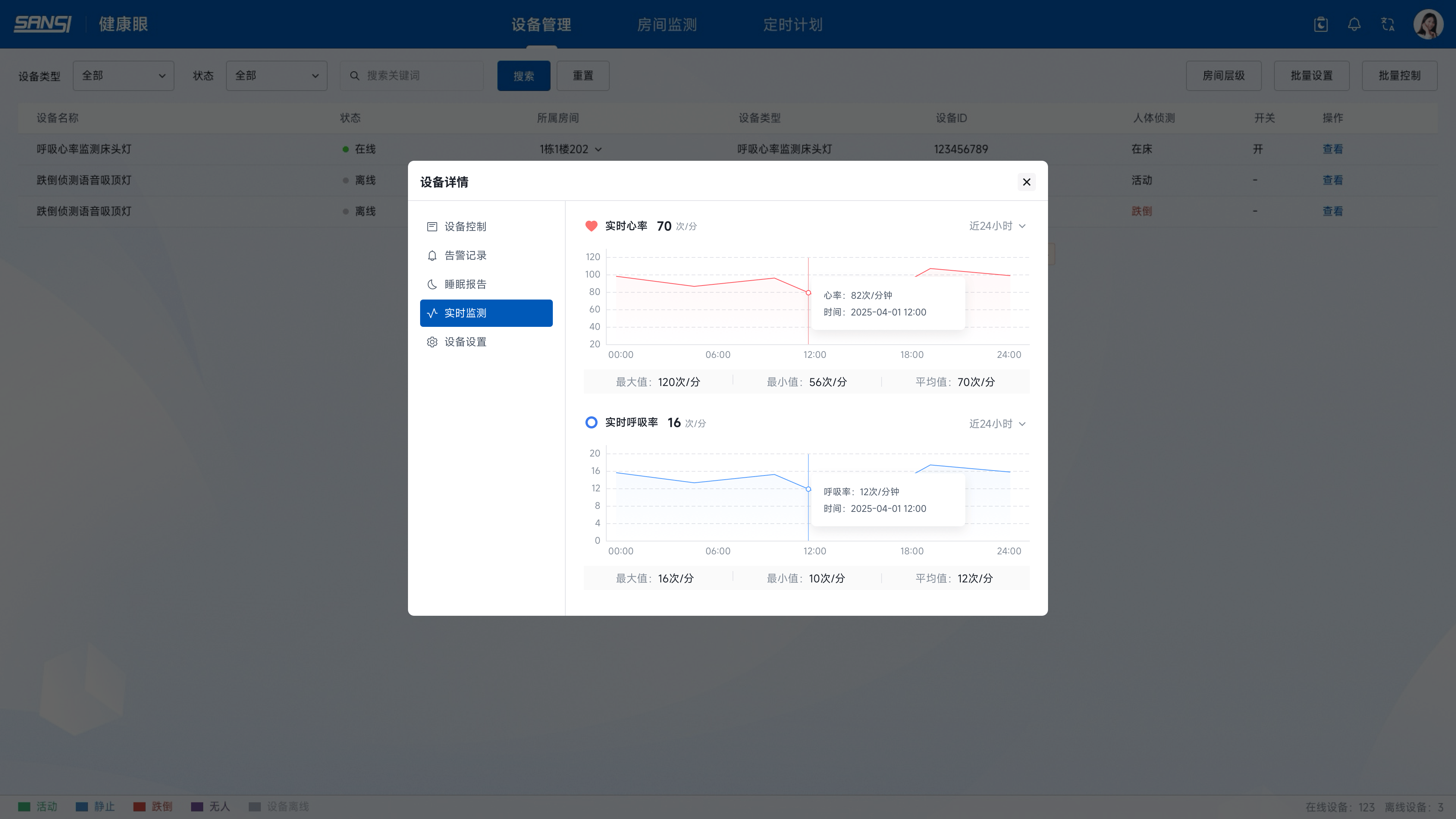The image size is (1456, 819).
Task: Click 查看 in the 活动 row
Action: [1332, 180]
